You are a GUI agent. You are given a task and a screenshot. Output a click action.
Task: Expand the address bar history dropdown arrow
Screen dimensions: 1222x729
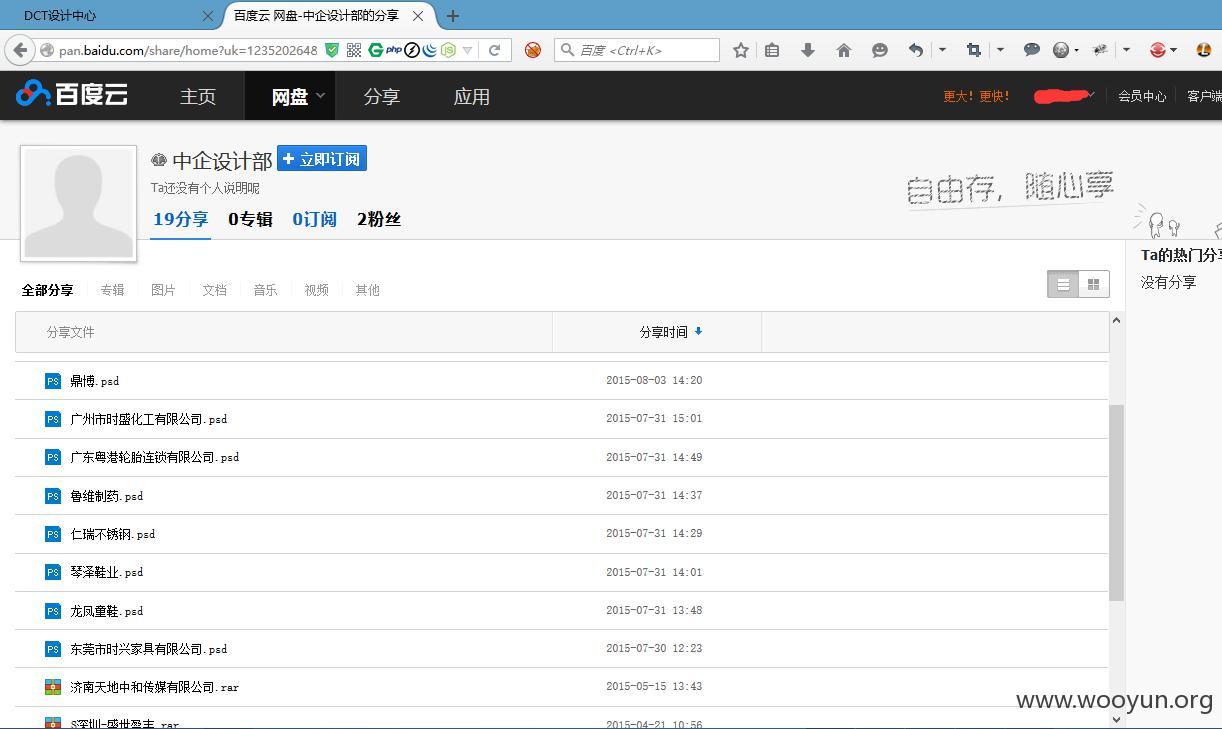tap(467, 50)
